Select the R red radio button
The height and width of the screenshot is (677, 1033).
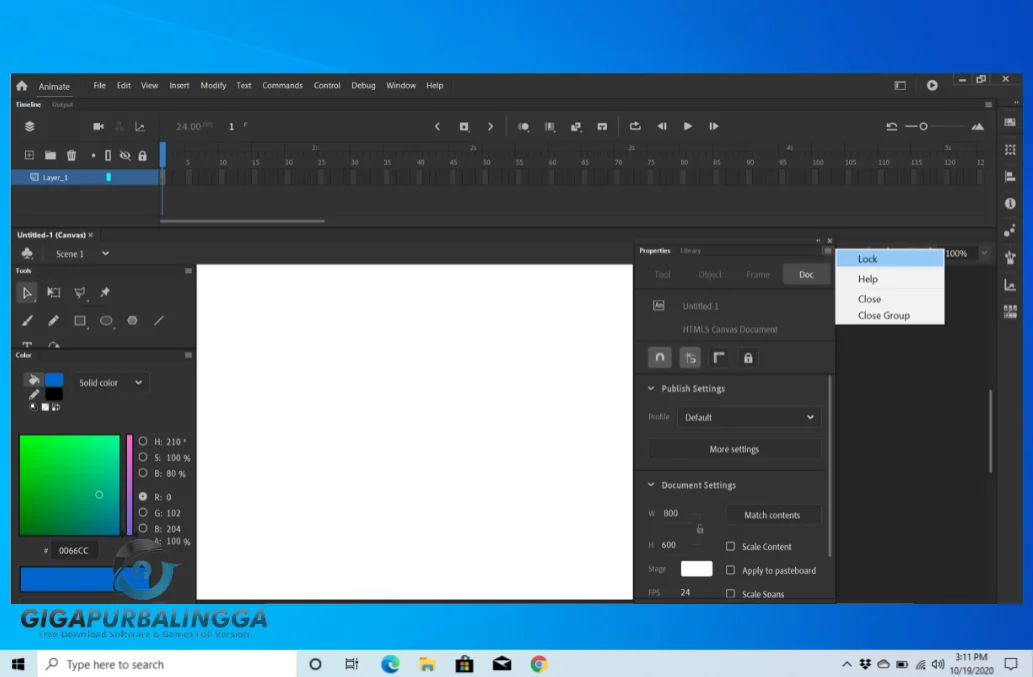143,497
